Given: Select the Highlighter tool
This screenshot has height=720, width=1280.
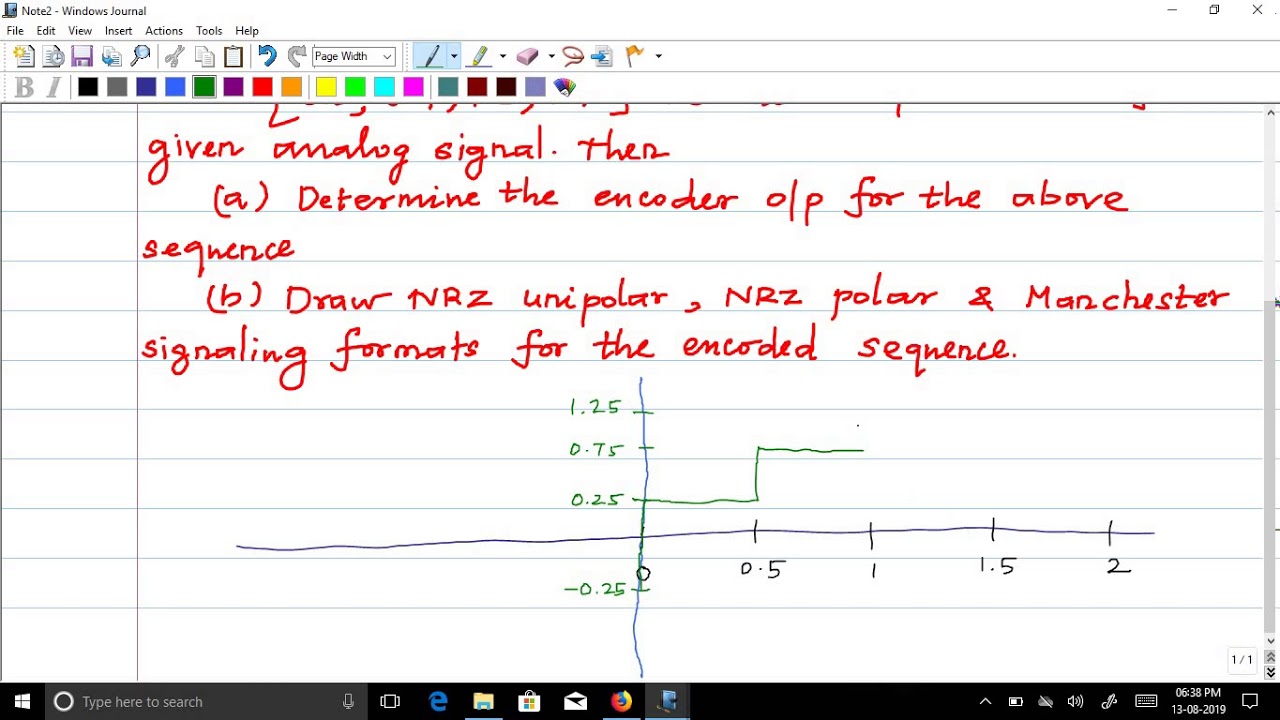Looking at the screenshot, I should pyautogui.click(x=480, y=56).
